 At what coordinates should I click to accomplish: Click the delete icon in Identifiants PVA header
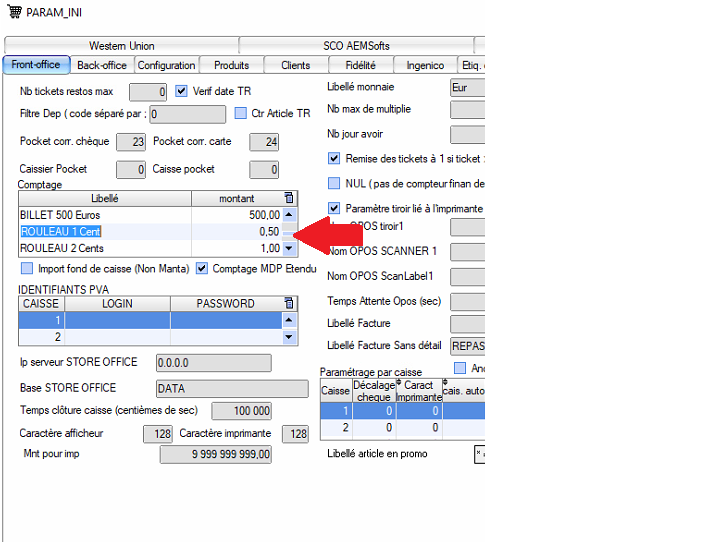(289, 303)
